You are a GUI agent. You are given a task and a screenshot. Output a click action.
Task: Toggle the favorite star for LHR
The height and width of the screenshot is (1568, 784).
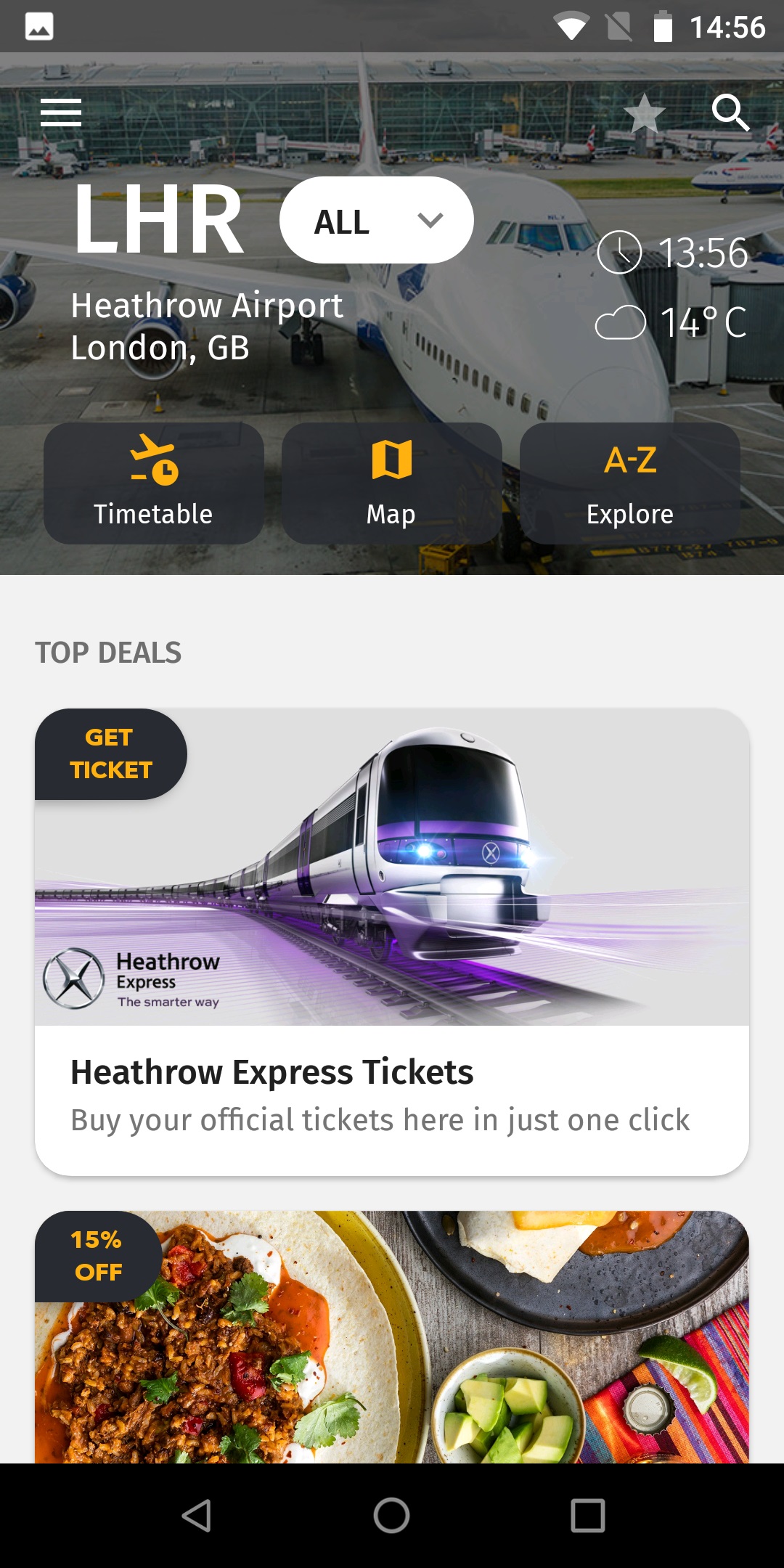[x=644, y=114]
